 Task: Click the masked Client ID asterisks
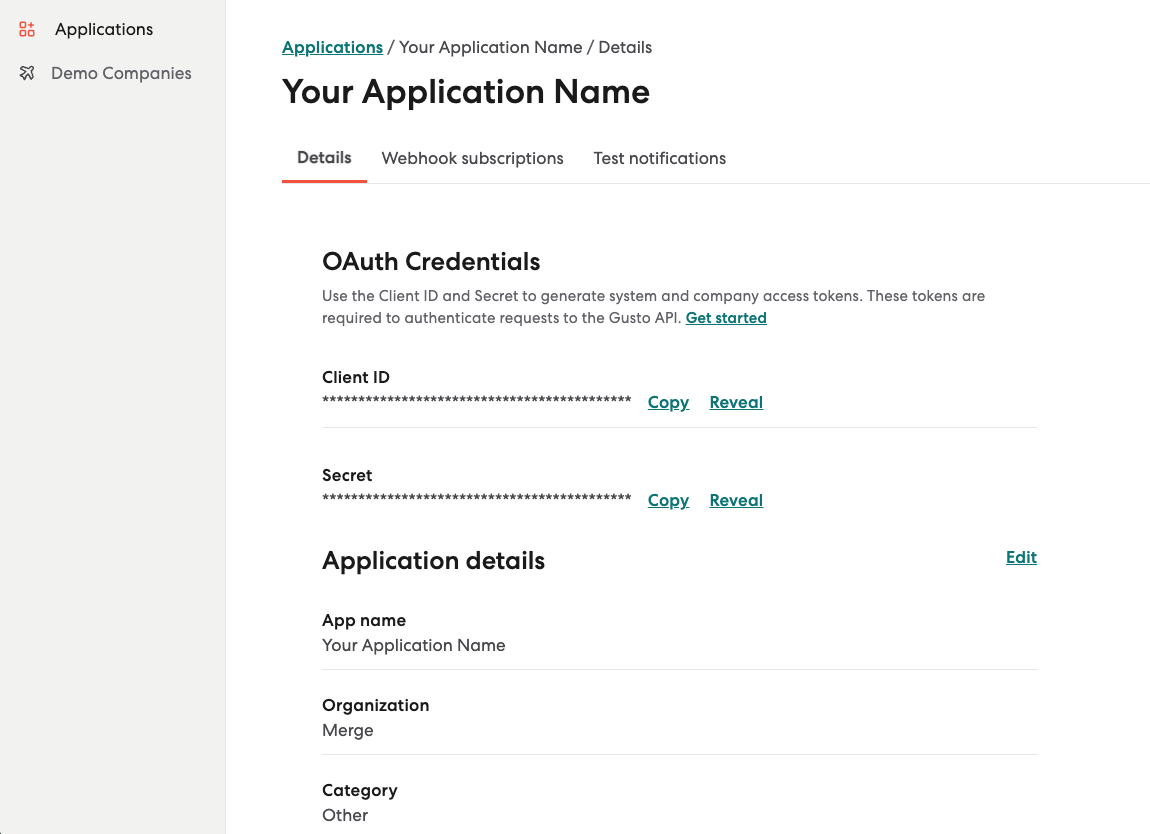click(476, 401)
